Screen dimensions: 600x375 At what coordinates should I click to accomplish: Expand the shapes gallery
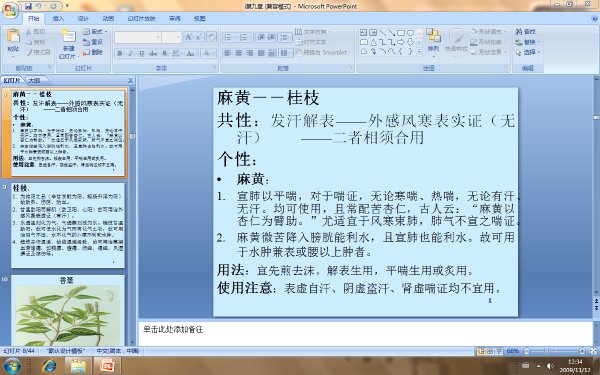[x=419, y=51]
